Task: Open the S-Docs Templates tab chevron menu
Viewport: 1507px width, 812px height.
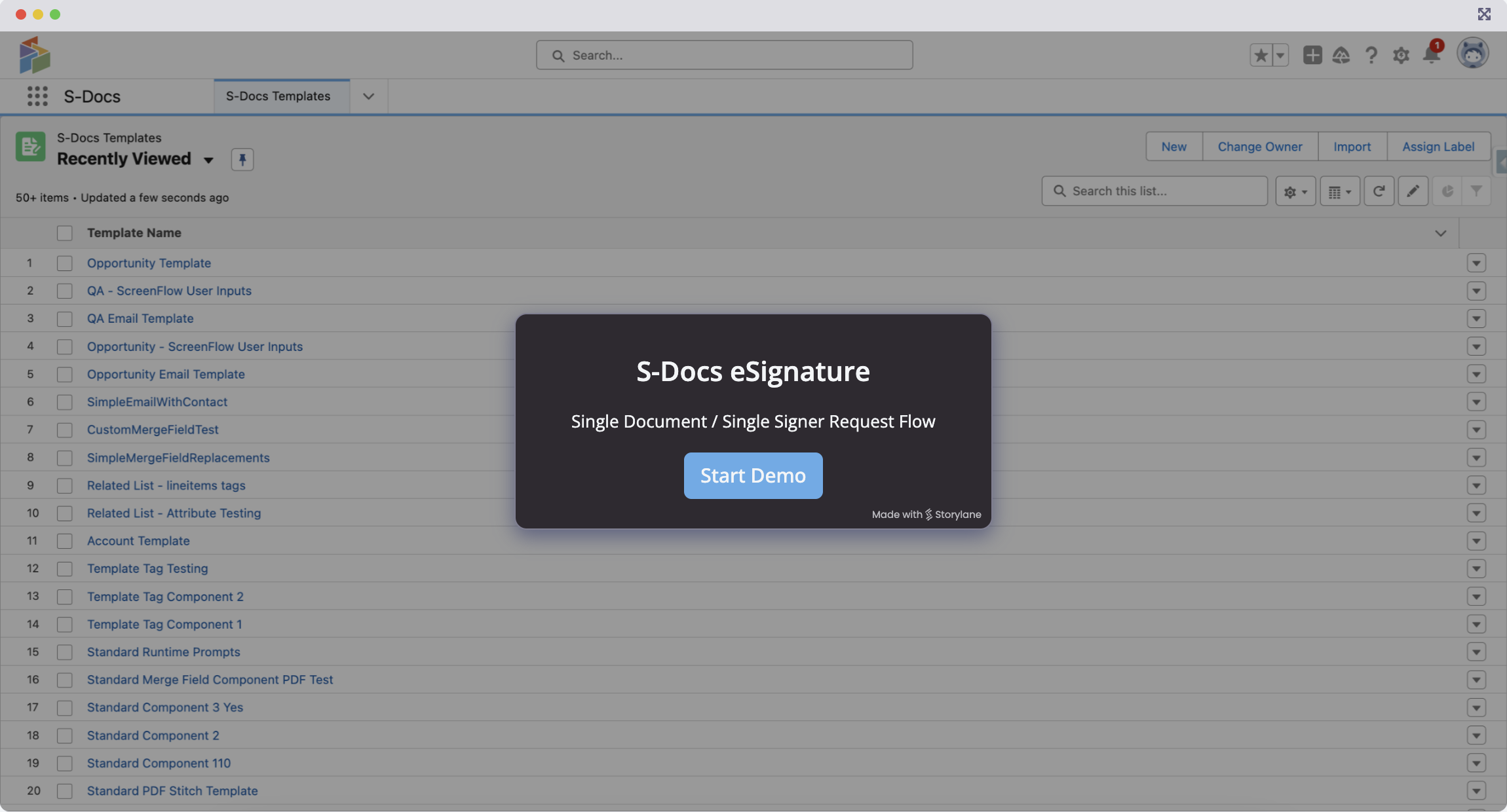Action: pyautogui.click(x=369, y=96)
